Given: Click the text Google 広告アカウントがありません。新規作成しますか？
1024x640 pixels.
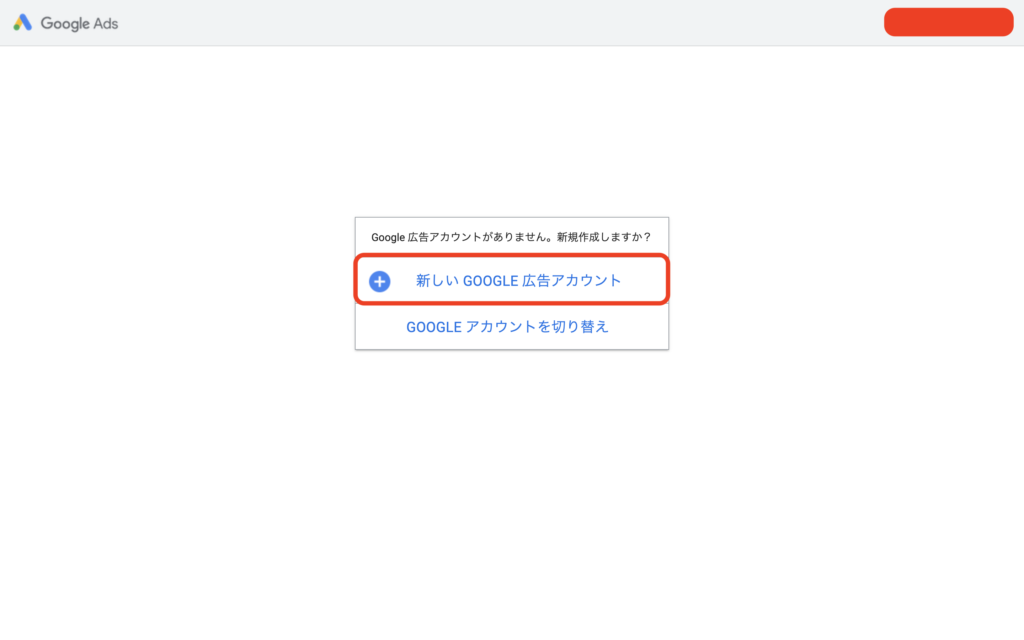Looking at the screenshot, I should coord(511,237).
